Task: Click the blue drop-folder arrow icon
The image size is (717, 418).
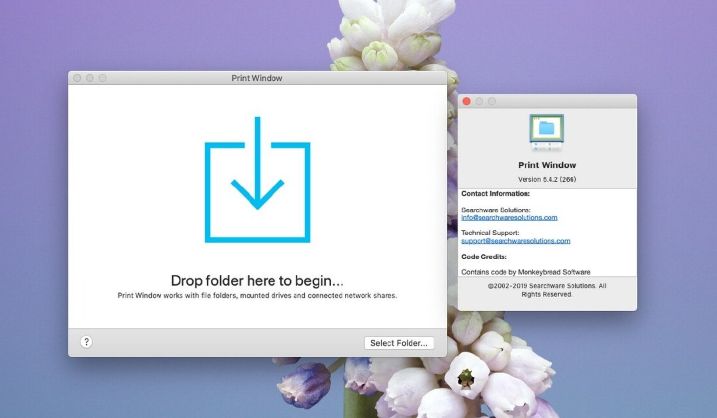Action: [x=257, y=179]
